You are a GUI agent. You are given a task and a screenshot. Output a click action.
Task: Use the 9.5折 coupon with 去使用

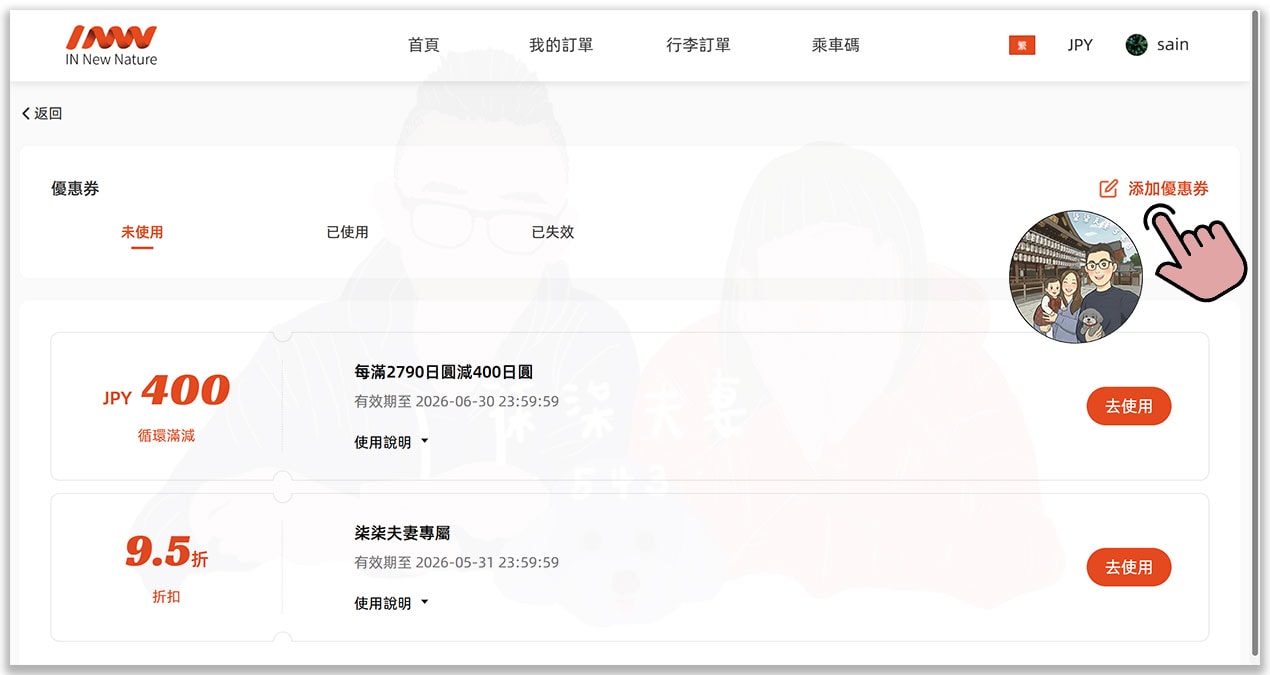(1128, 567)
